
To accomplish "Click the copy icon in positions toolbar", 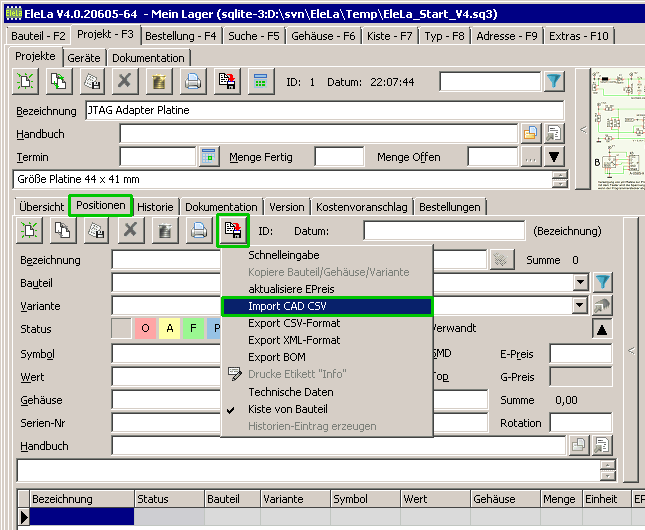I will pos(62,231).
